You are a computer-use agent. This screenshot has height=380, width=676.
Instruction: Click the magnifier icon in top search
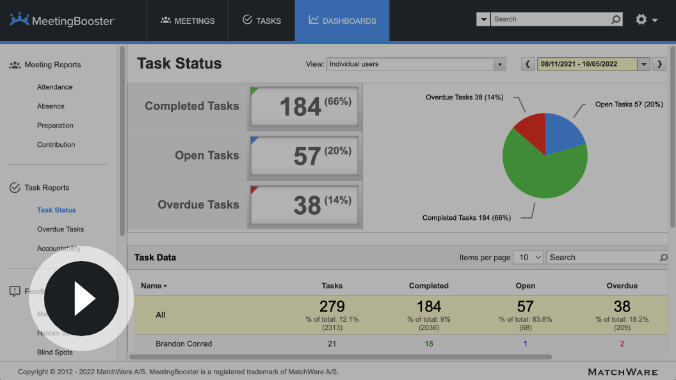pos(616,19)
